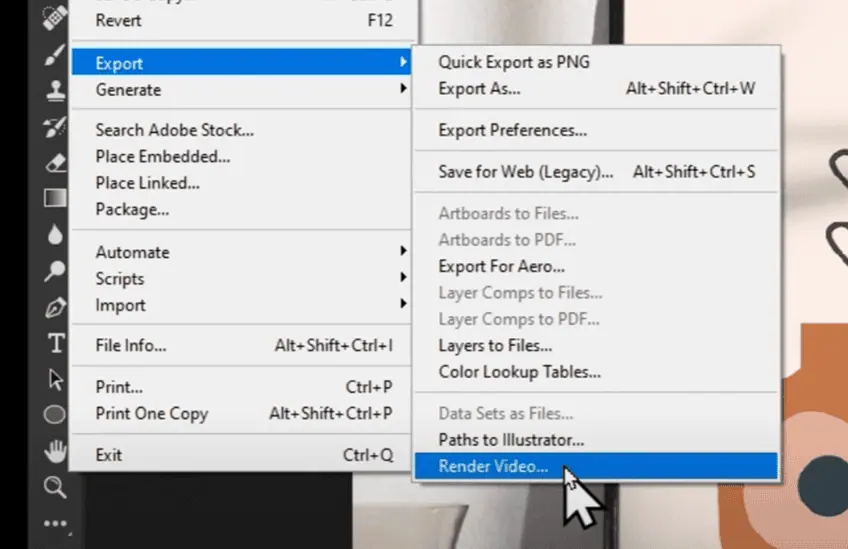This screenshot has height=549, width=848.
Task: Select the Pen tool
Action: 54,307
